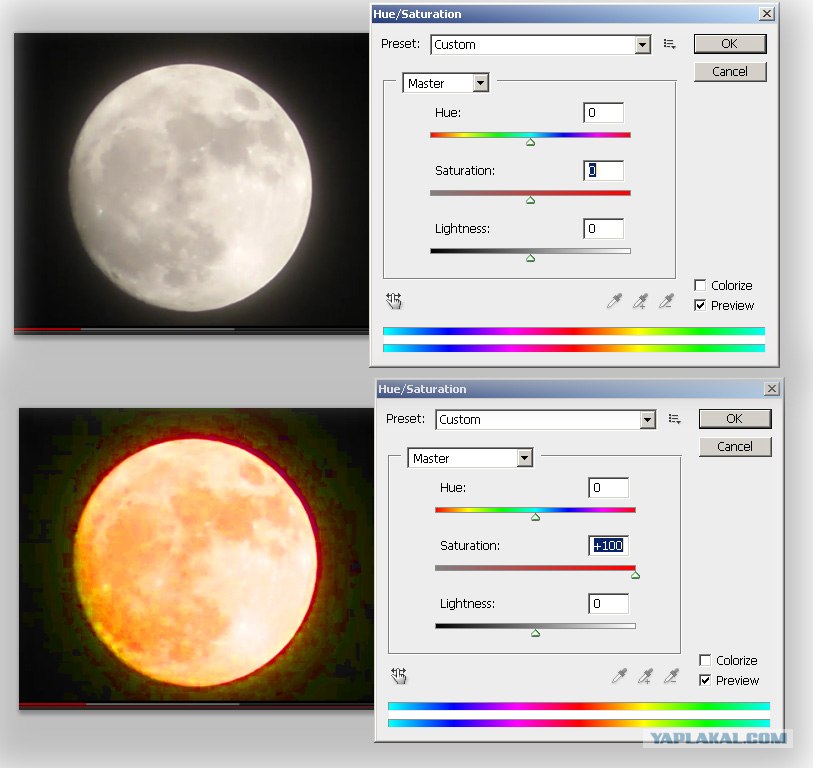Click the Hue slider handle in bottom dialog

[x=536, y=517]
